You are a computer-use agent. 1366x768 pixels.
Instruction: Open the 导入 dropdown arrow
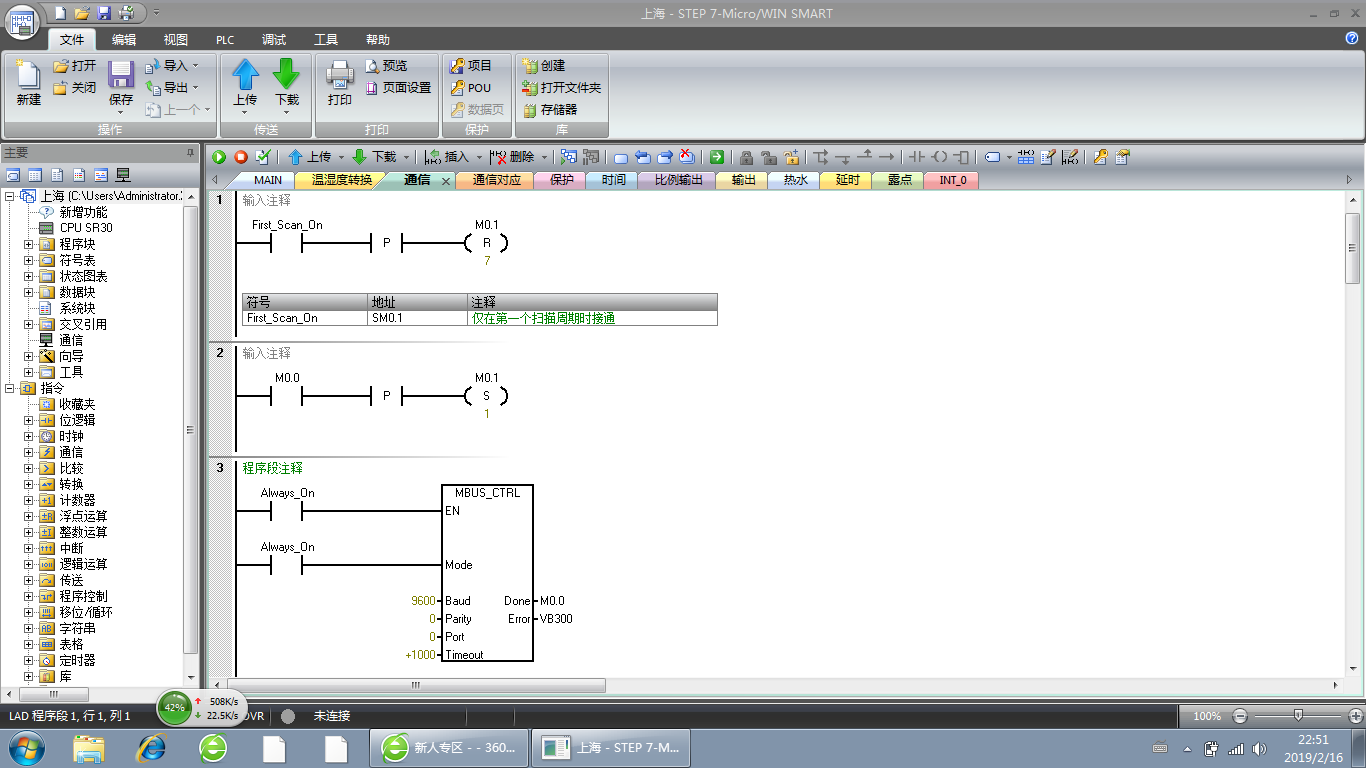pos(195,66)
